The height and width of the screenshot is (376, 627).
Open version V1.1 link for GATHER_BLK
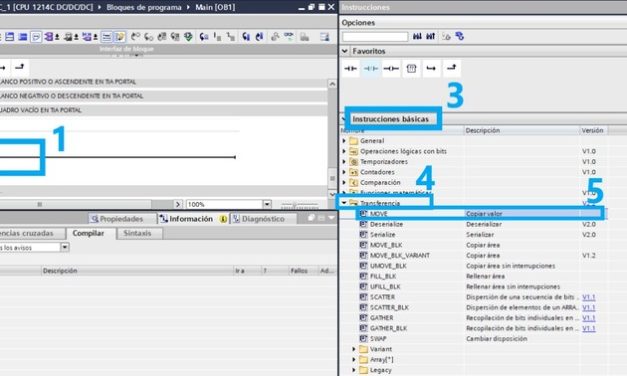[589, 328]
